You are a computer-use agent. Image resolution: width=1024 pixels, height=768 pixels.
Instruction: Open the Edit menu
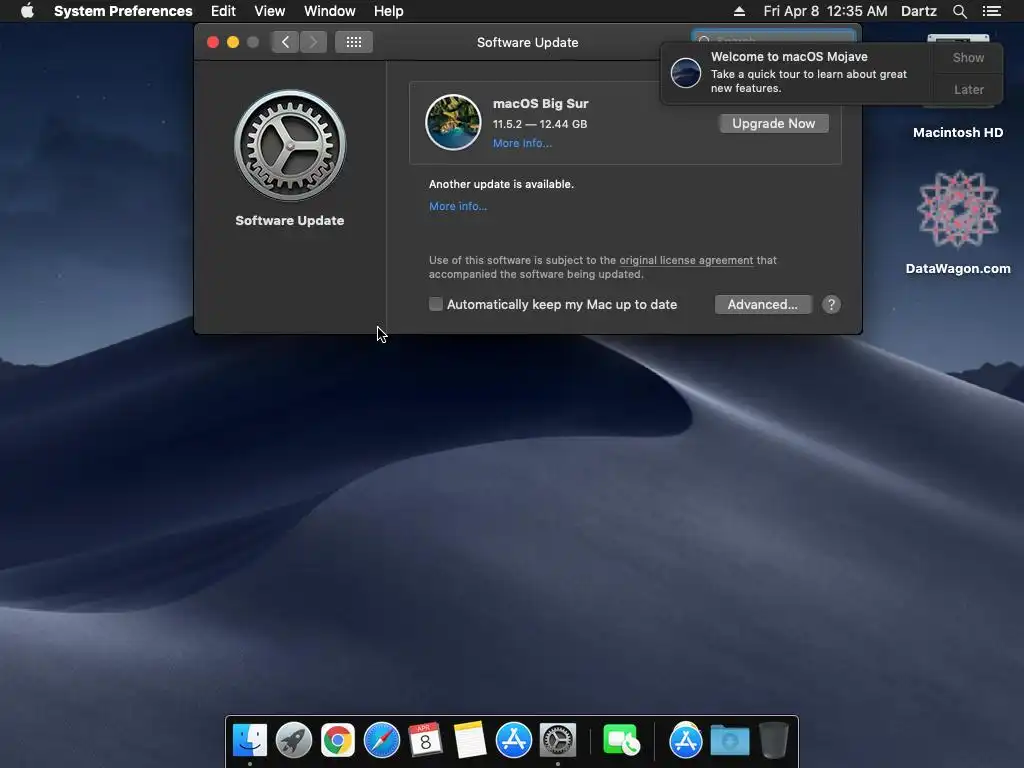point(223,11)
